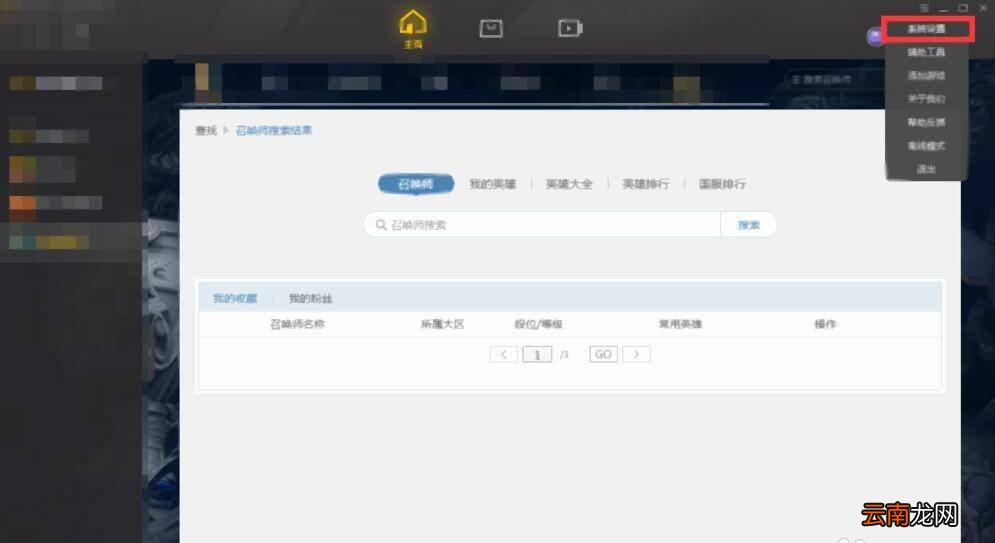Click the 搜索 button
This screenshot has width=995, height=543.
pos(749,225)
